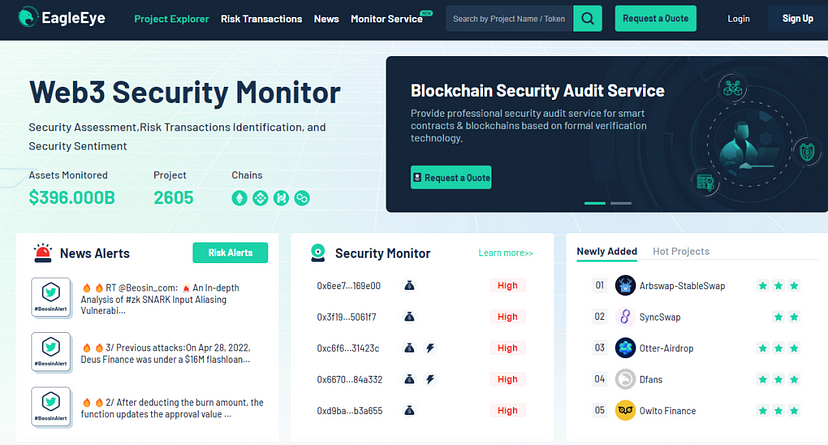Focus the project name search field

click(x=510, y=18)
